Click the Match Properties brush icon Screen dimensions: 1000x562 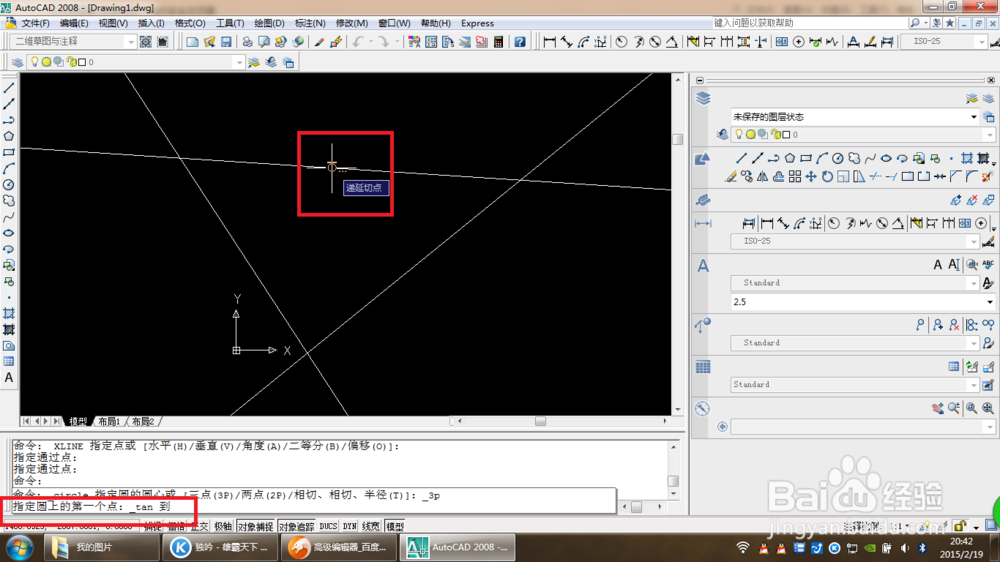click(319, 42)
